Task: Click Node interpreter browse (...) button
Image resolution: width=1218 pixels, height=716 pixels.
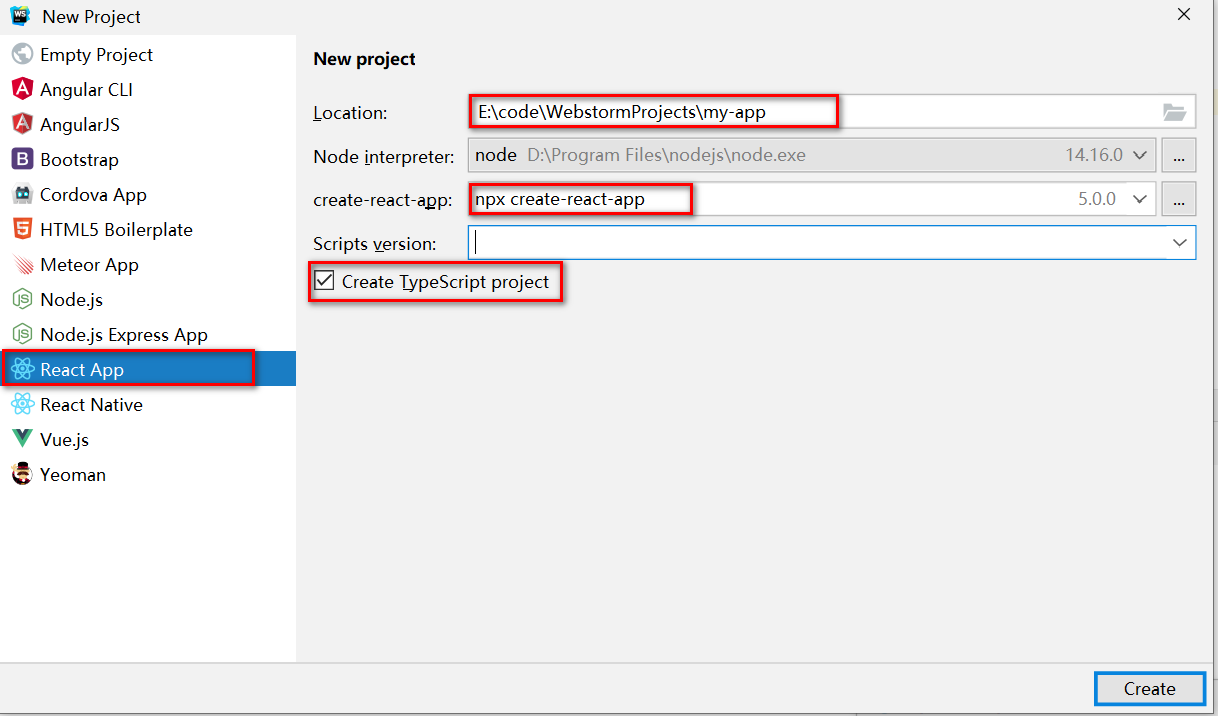Action: click(x=1180, y=155)
